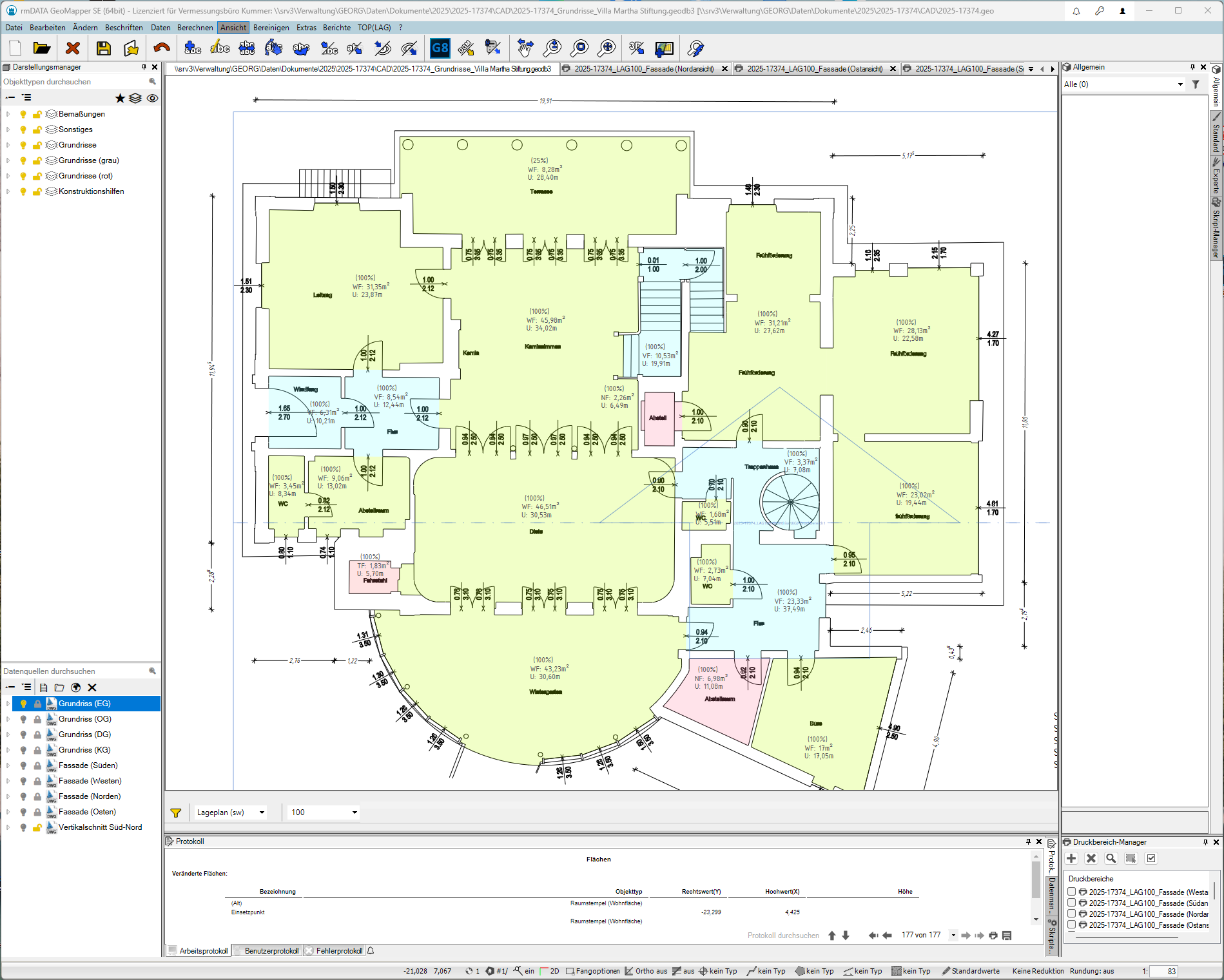The image size is (1224, 980).
Task: Open the TOP(LAG) menu
Action: coord(374,28)
